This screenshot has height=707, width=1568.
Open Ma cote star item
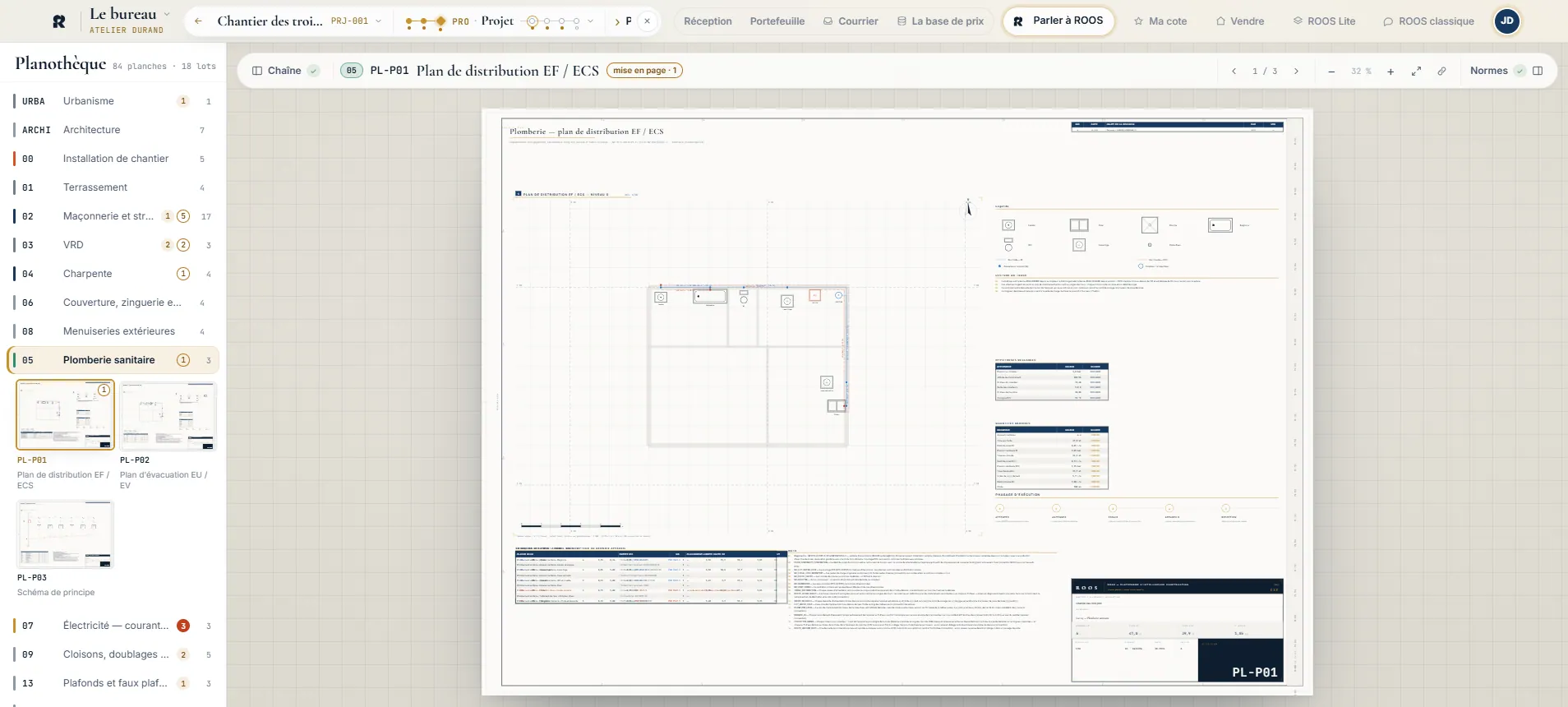(1160, 21)
